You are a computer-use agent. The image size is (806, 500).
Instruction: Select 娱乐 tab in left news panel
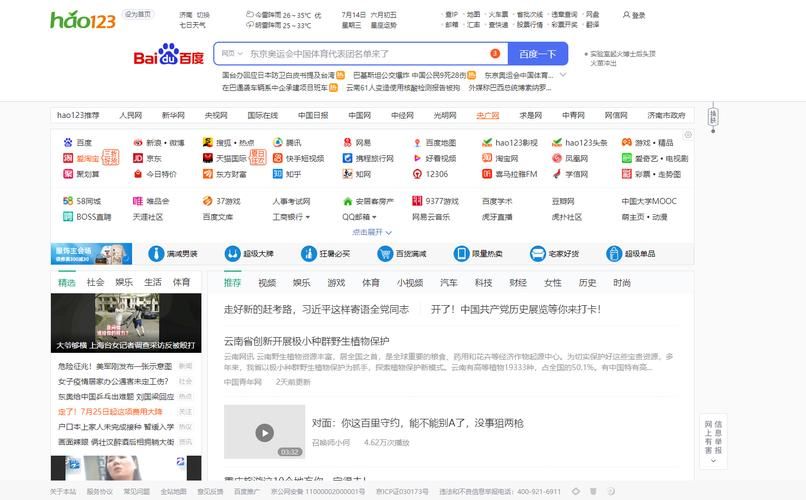[124, 282]
